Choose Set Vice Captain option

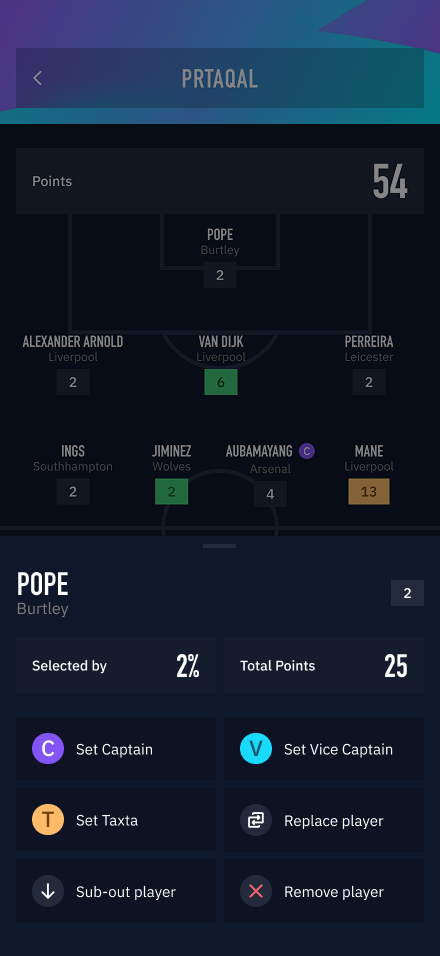click(x=324, y=749)
